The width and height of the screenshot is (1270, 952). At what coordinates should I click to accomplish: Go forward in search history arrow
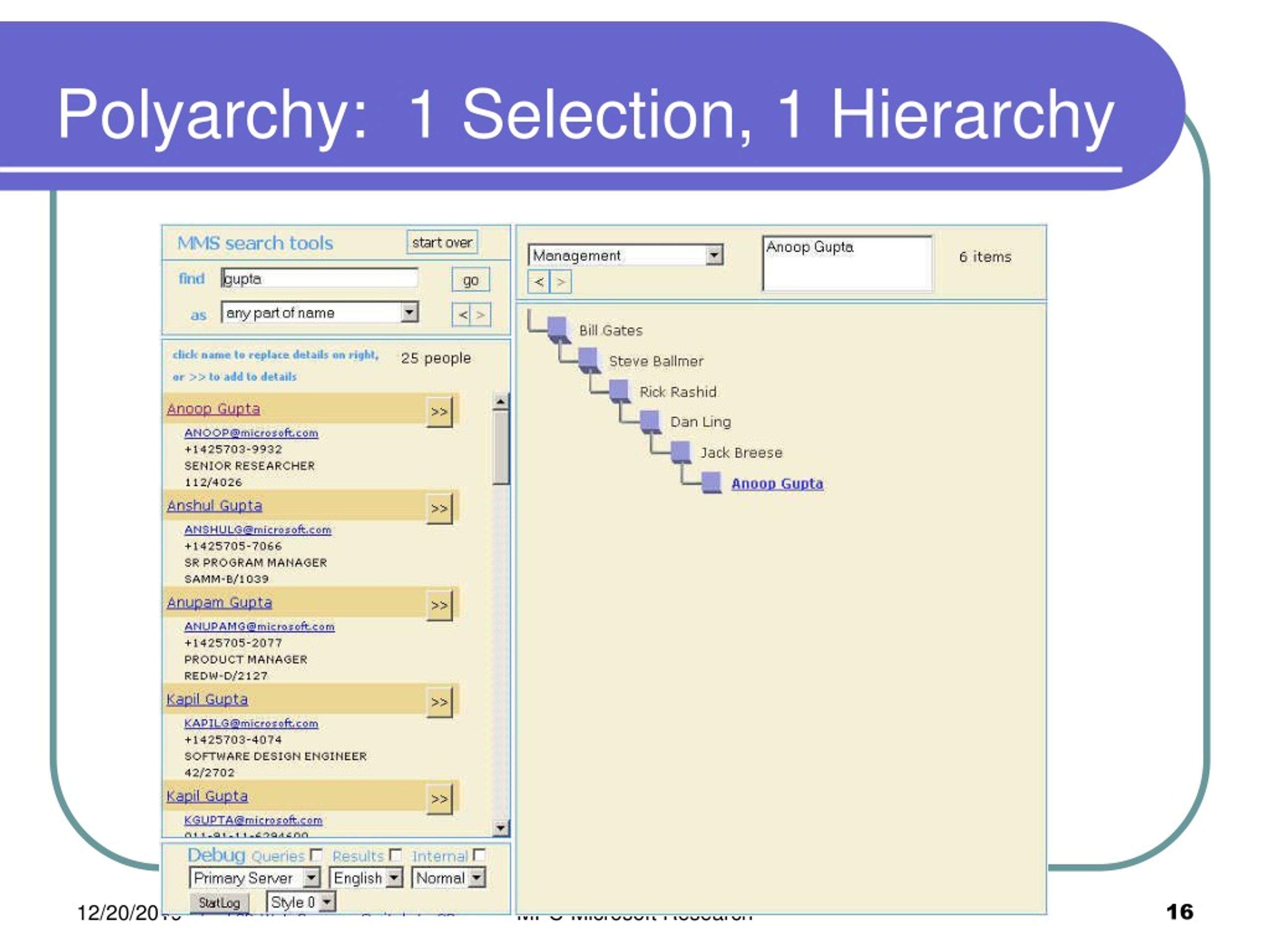[481, 314]
